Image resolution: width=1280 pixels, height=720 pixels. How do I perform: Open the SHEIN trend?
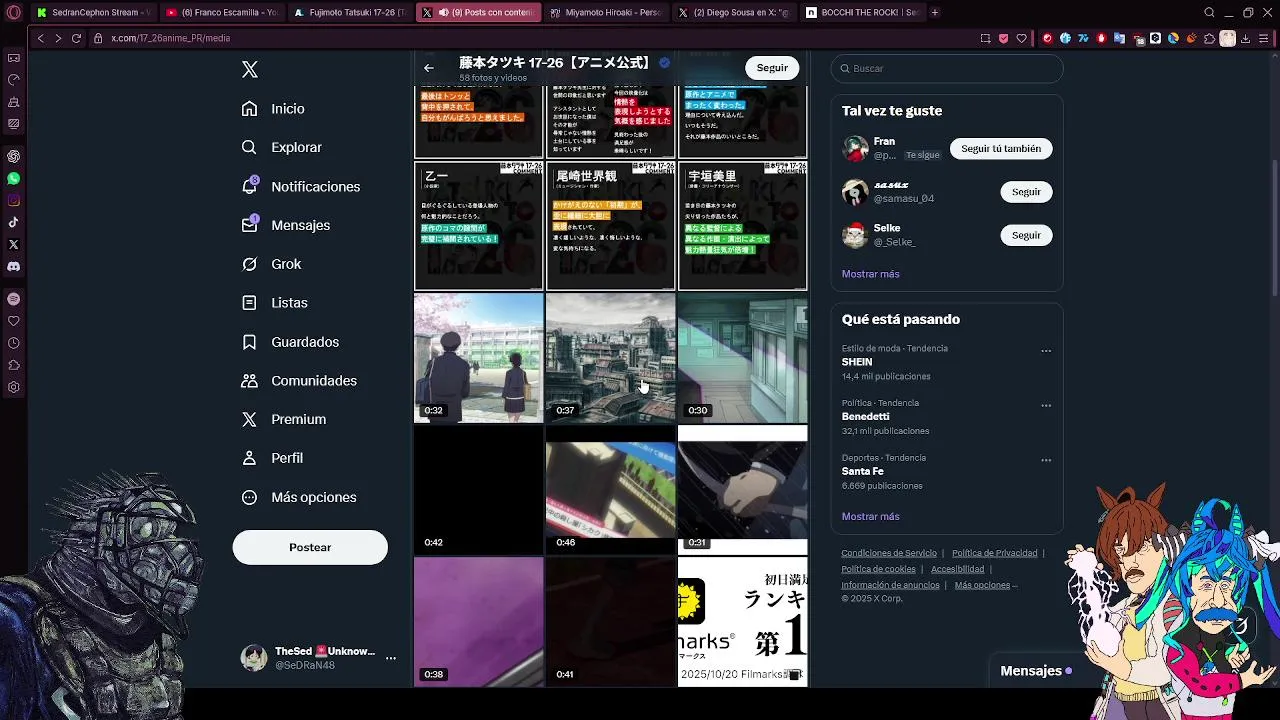946,362
